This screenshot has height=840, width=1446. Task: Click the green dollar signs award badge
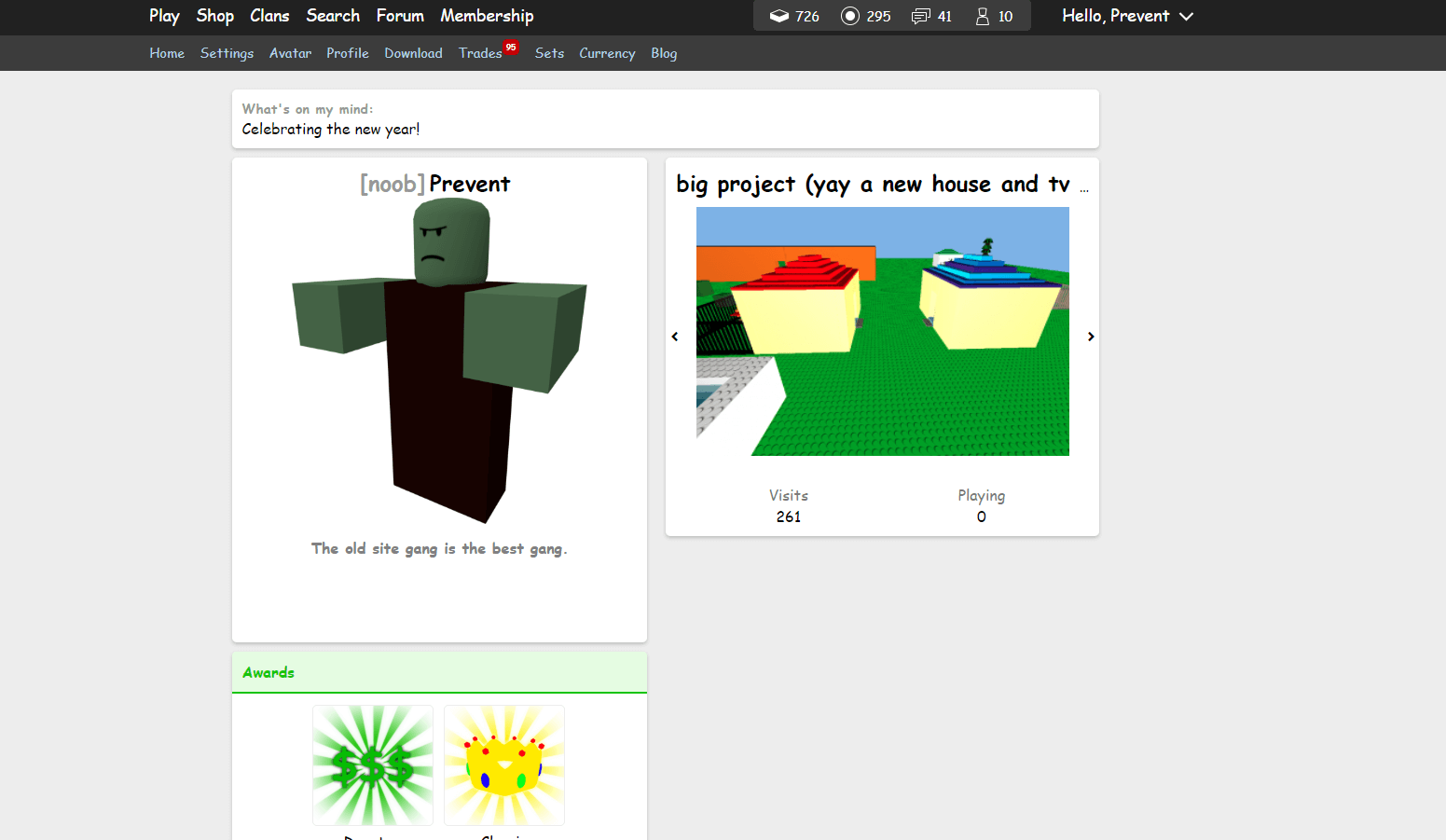[x=373, y=765]
